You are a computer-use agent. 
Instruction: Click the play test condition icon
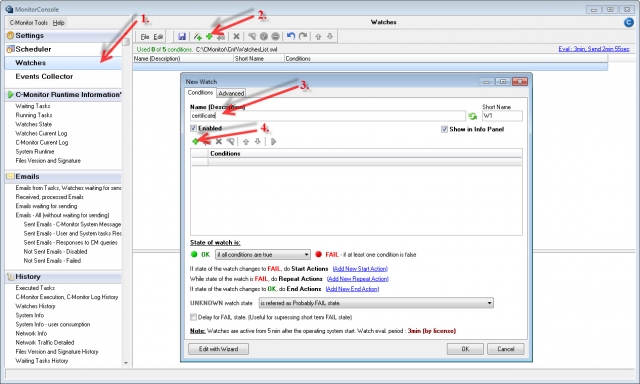click(273, 141)
